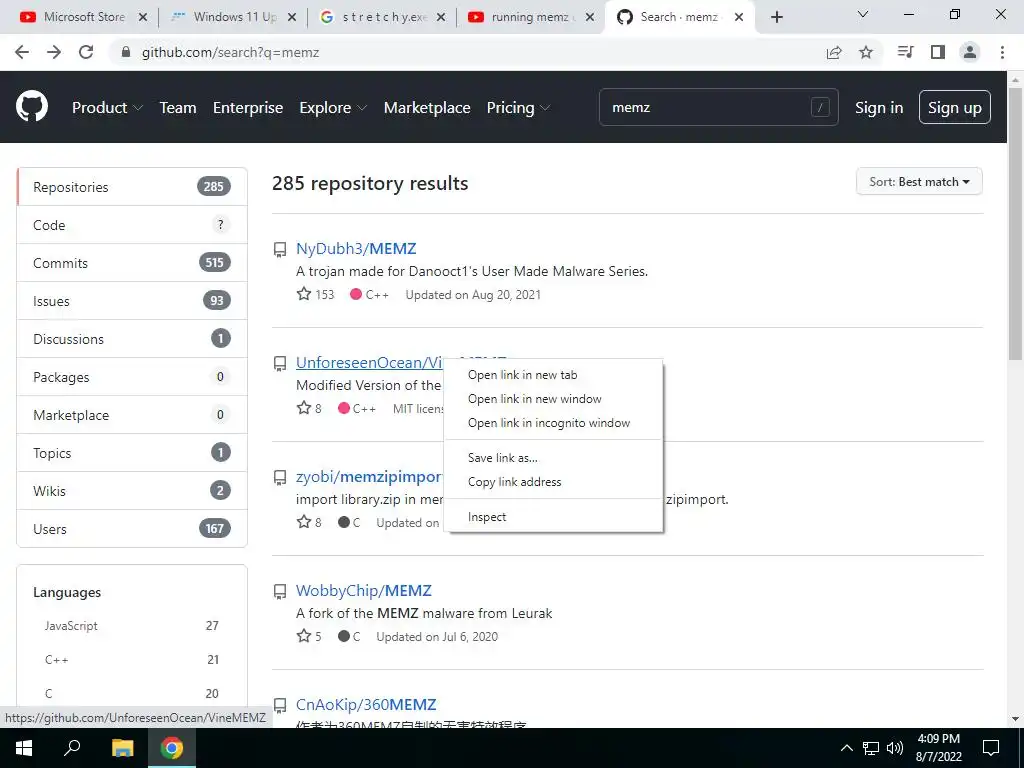Click star icon for WobbyChip/MEMZ
Screen dimensions: 1024x768
[x=304, y=635]
